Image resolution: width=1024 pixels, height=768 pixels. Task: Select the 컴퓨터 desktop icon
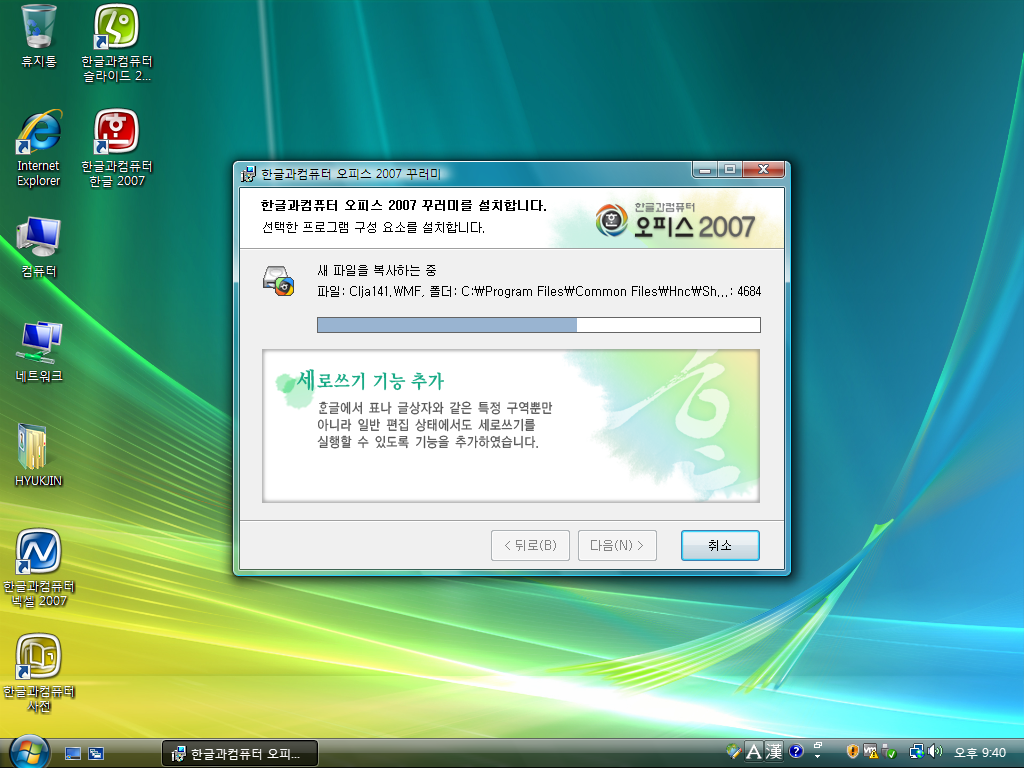(x=39, y=247)
